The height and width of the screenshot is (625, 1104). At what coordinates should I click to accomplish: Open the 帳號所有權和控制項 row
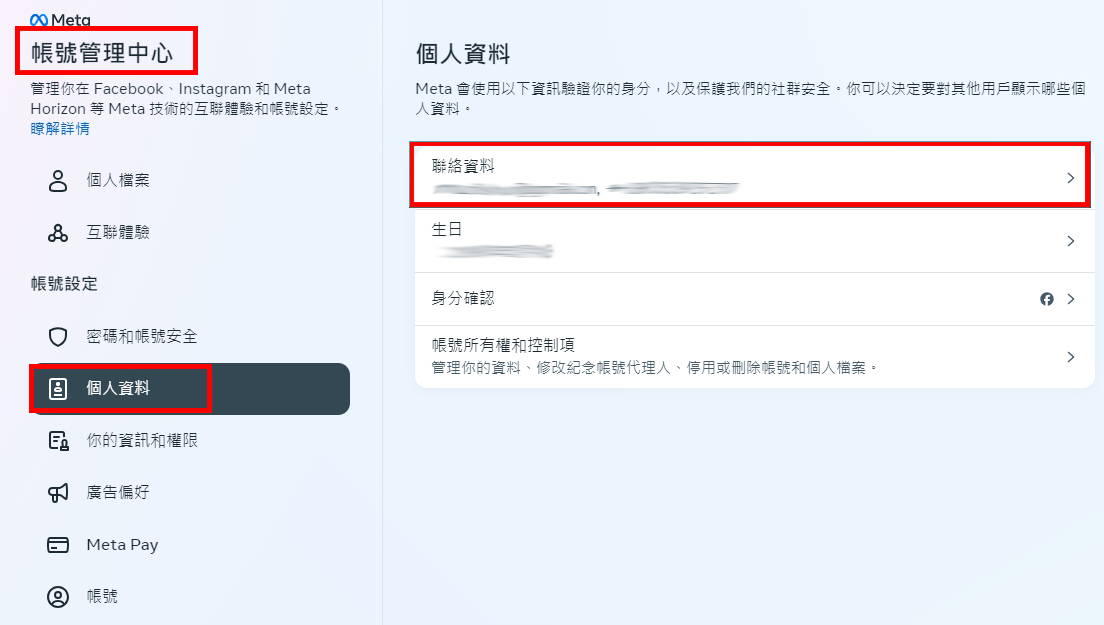pos(755,356)
